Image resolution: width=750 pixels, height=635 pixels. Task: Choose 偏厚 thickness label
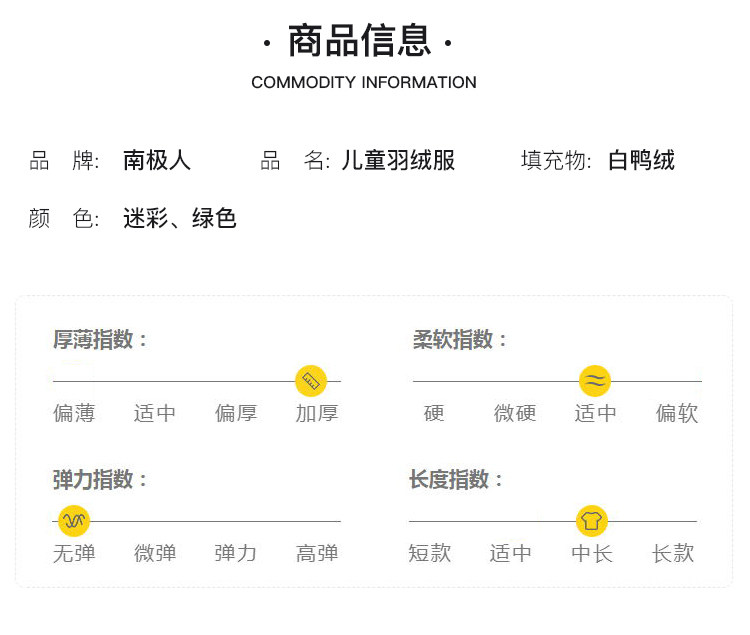click(x=236, y=413)
